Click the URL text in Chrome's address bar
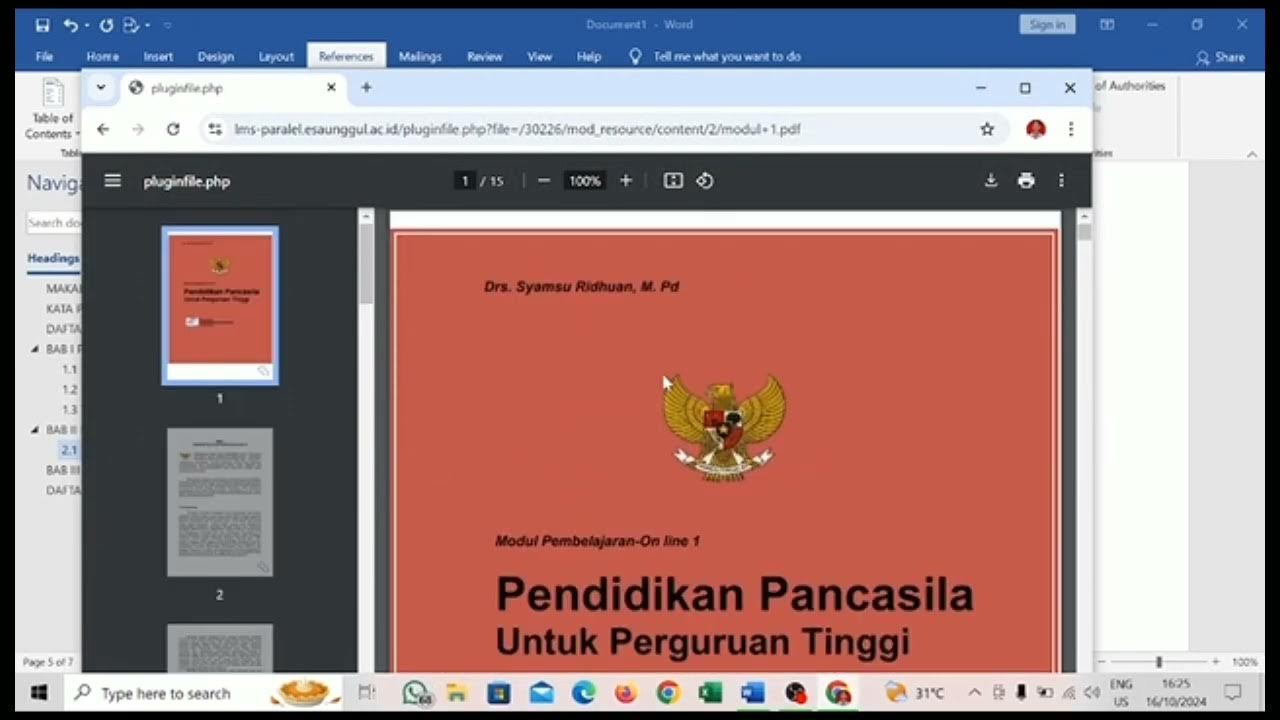This screenshot has height=720, width=1280. coord(517,129)
